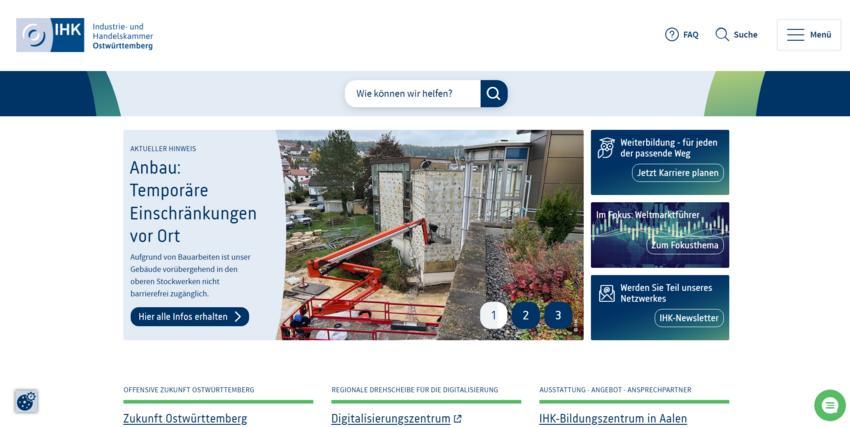Click the owl icon on Weiterbildung tile
The image size is (850, 428).
tap(606, 148)
